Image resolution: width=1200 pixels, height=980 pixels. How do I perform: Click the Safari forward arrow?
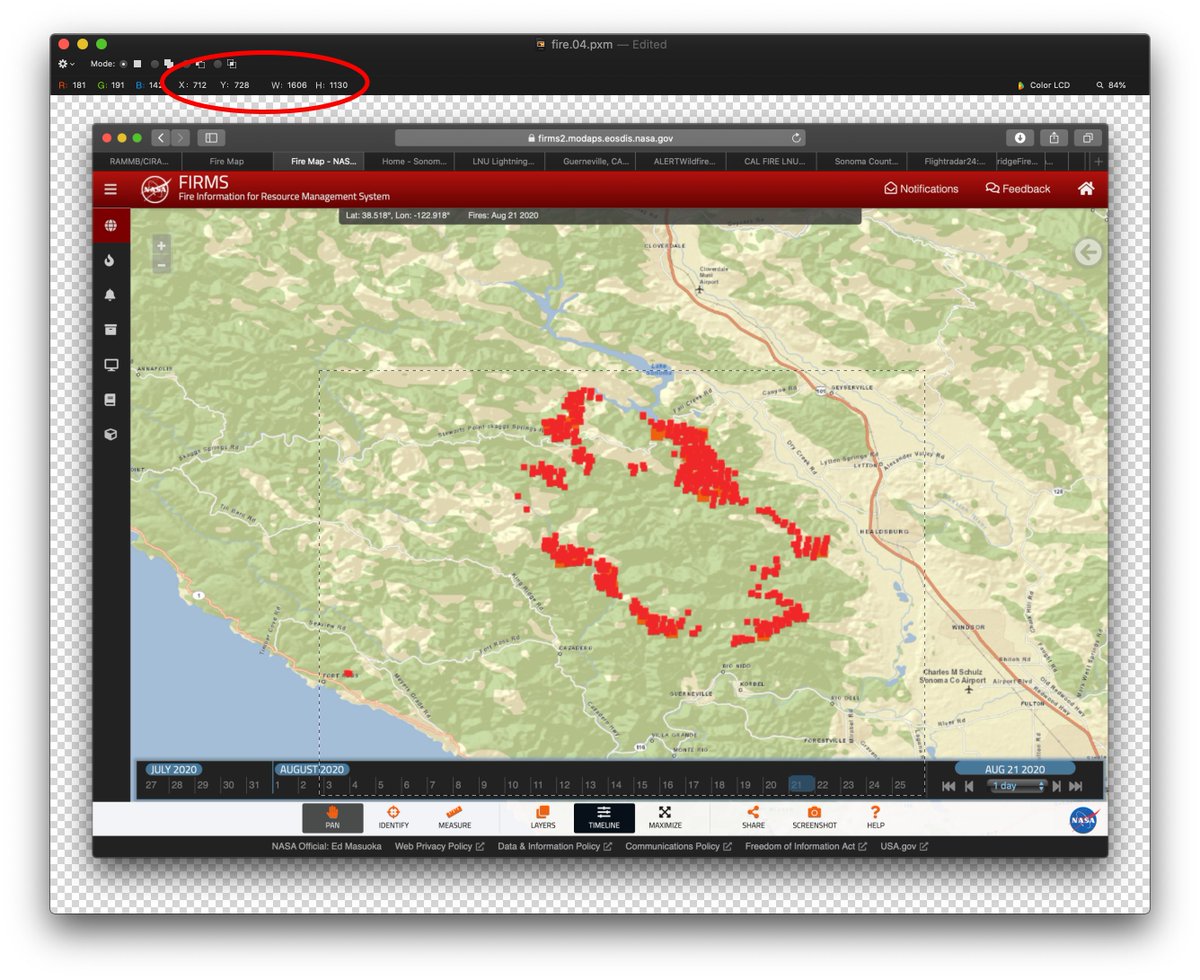(x=180, y=138)
